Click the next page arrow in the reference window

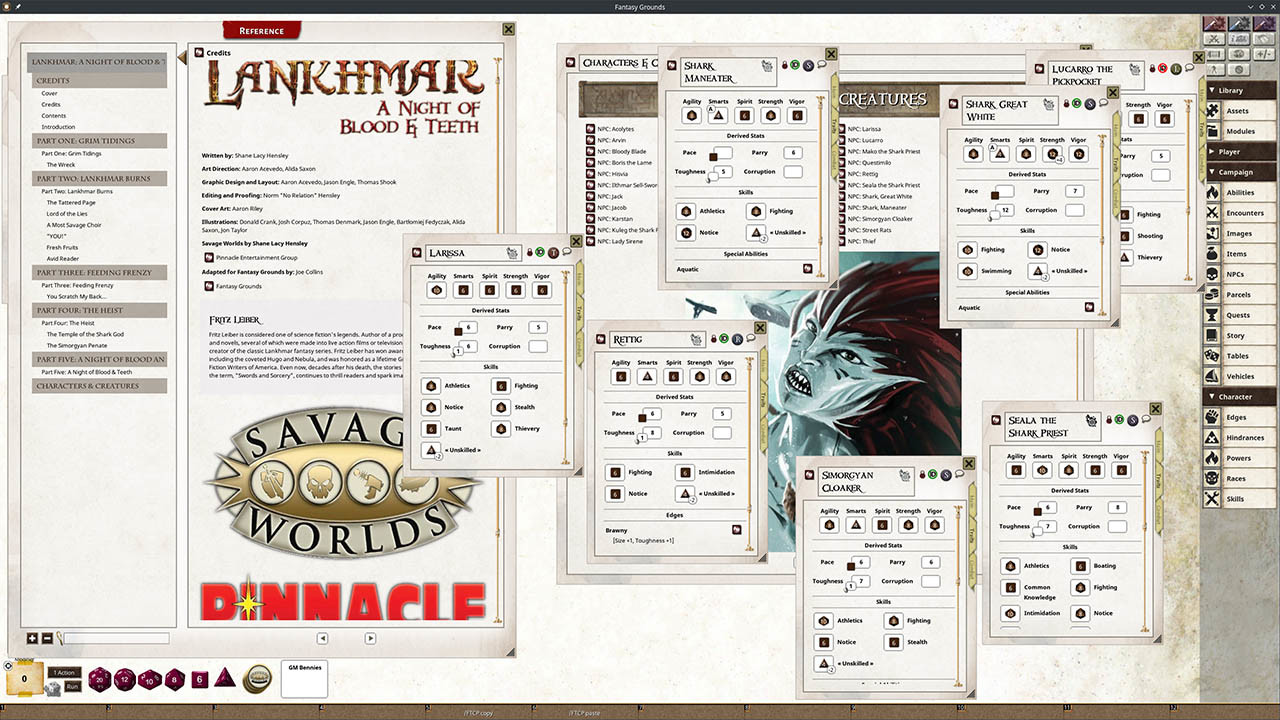370,638
